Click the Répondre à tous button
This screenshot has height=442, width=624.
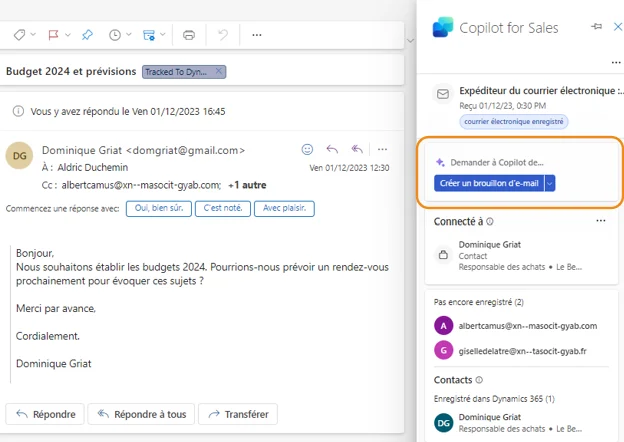point(141,414)
